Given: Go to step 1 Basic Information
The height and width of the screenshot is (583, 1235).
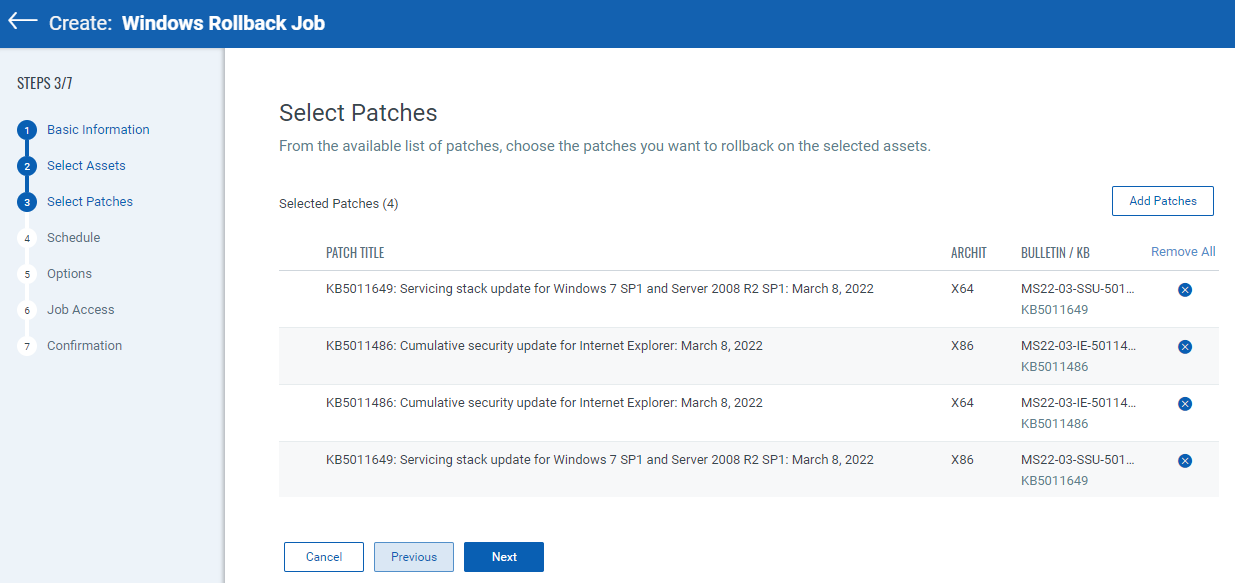Looking at the screenshot, I should coord(98,130).
